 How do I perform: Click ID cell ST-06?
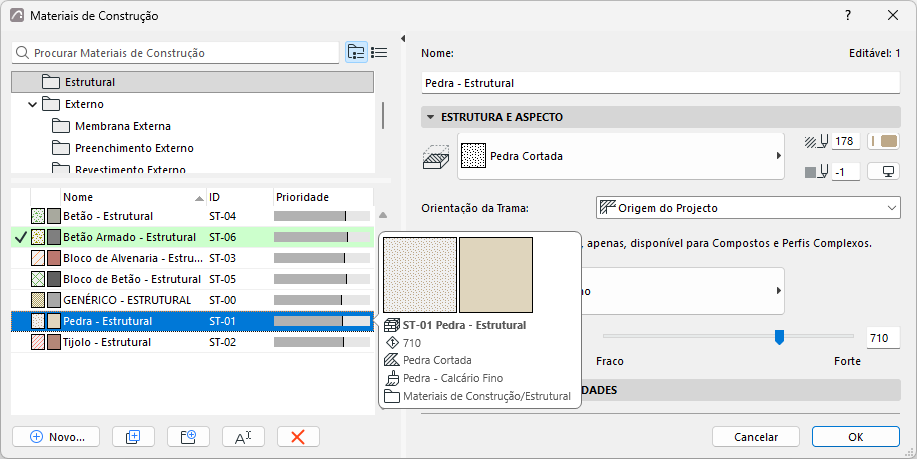tap(223, 237)
